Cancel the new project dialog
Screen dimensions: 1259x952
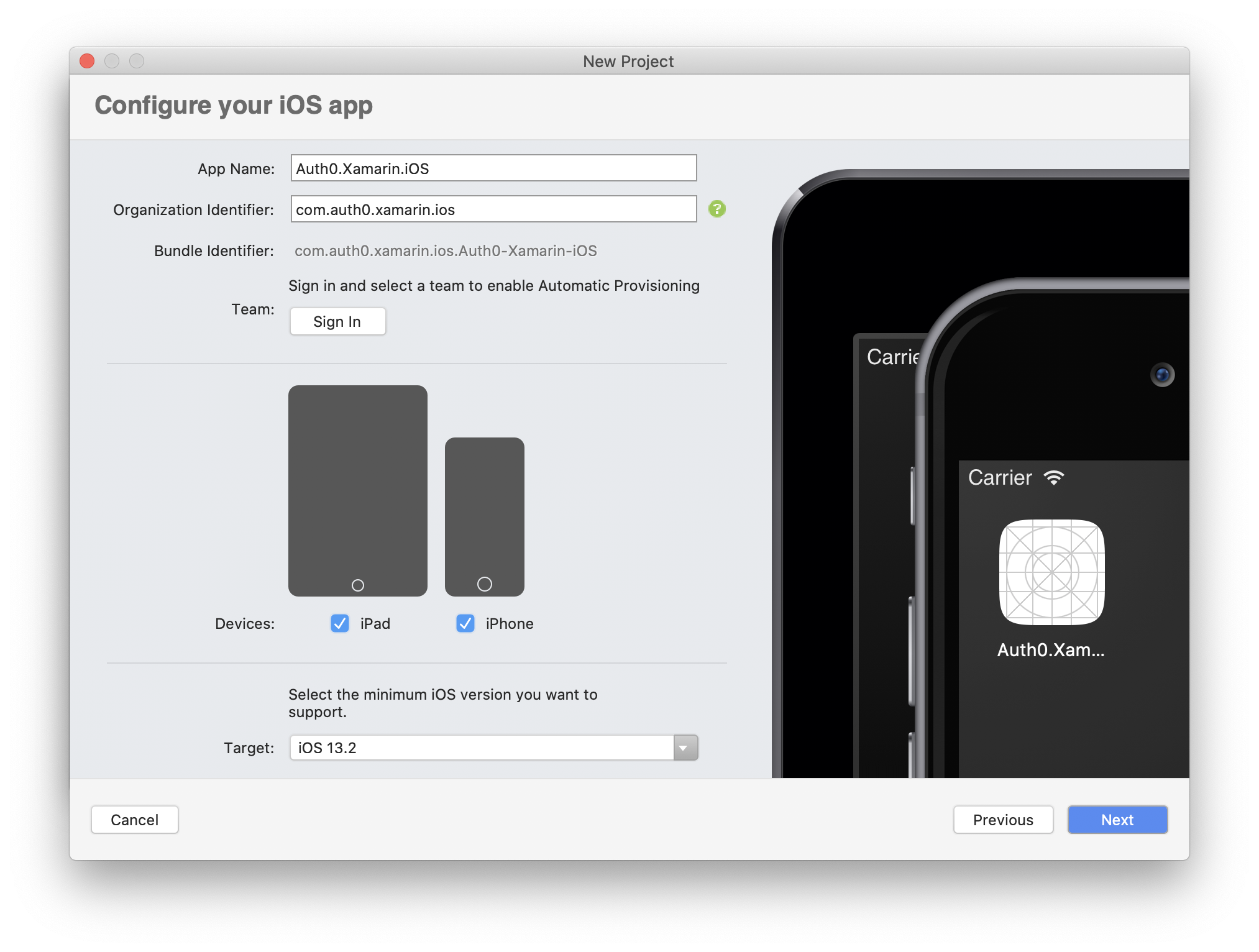(134, 820)
